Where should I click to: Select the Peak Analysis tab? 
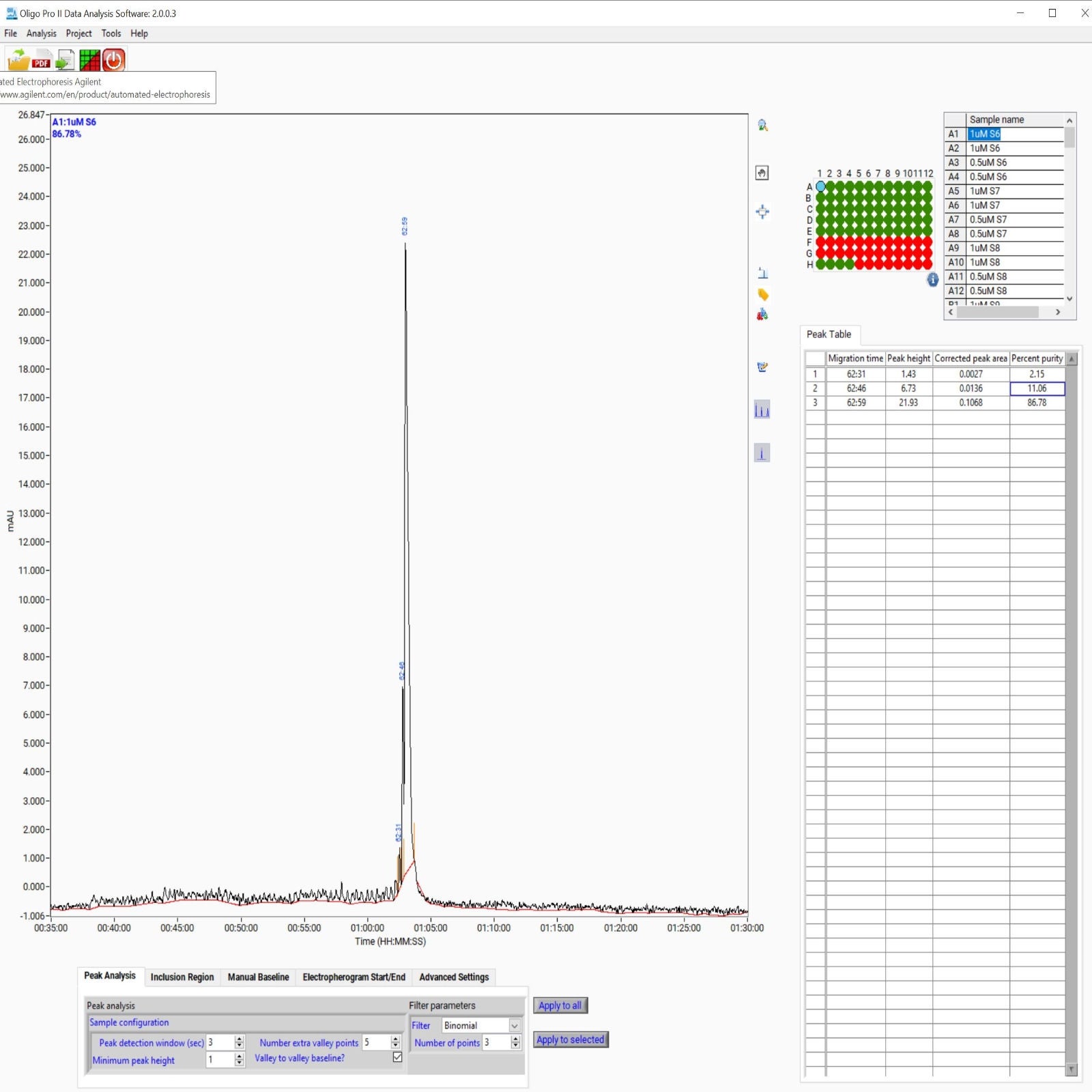tap(110, 976)
